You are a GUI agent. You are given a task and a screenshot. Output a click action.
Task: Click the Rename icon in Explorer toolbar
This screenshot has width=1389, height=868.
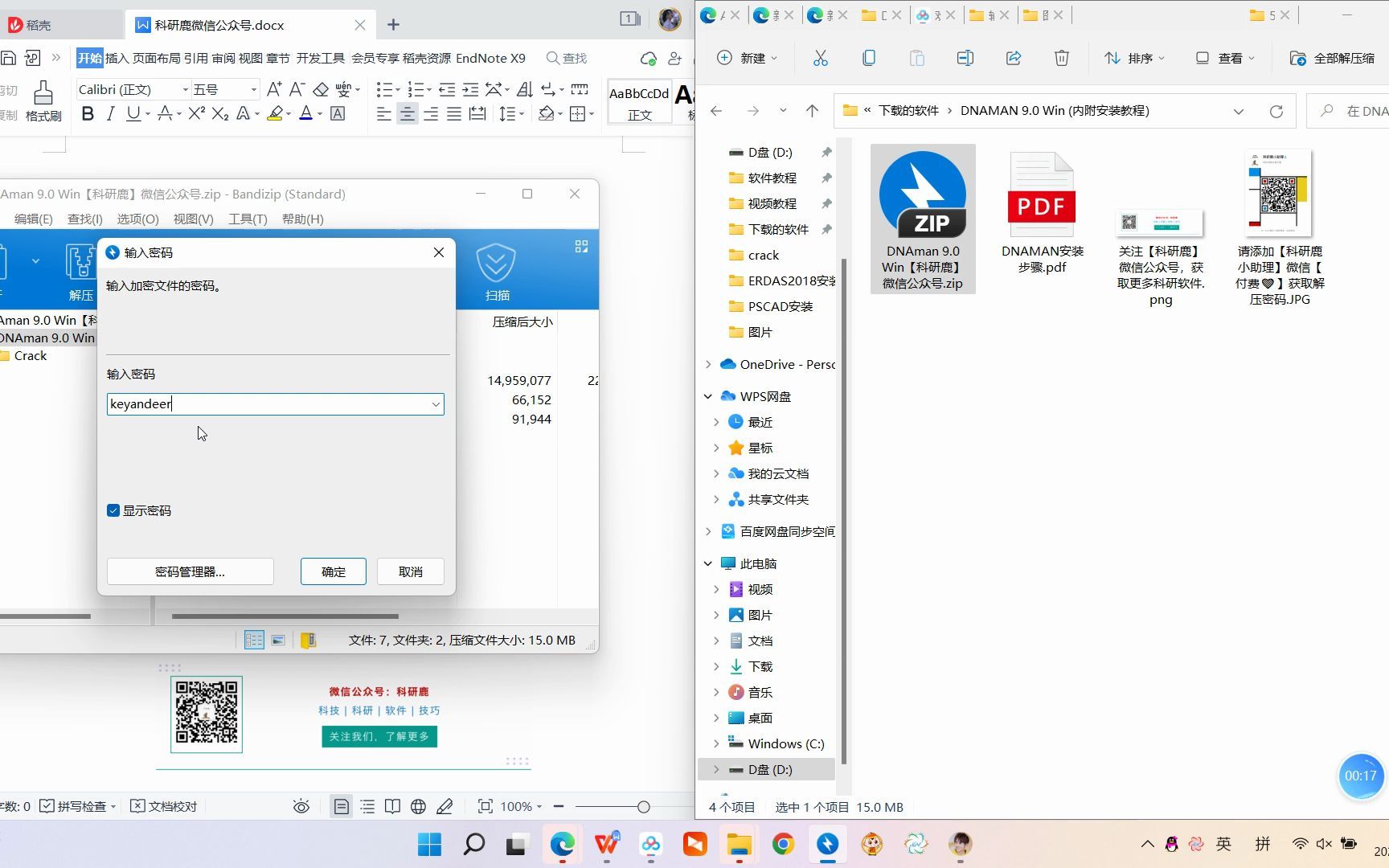tap(965, 58)
